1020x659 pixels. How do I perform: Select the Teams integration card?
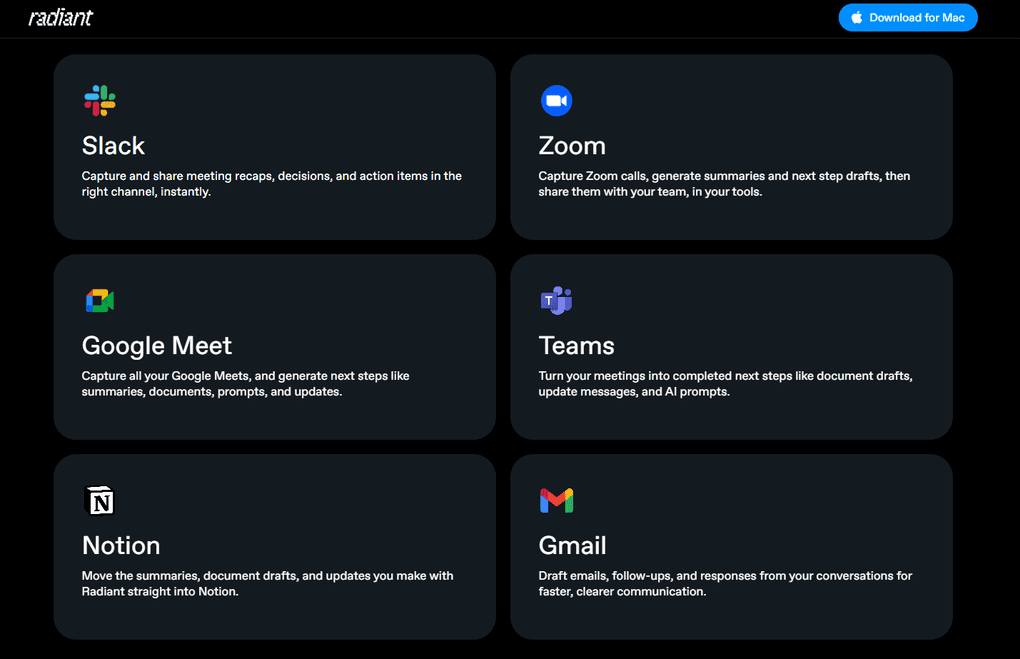point(731,347)
